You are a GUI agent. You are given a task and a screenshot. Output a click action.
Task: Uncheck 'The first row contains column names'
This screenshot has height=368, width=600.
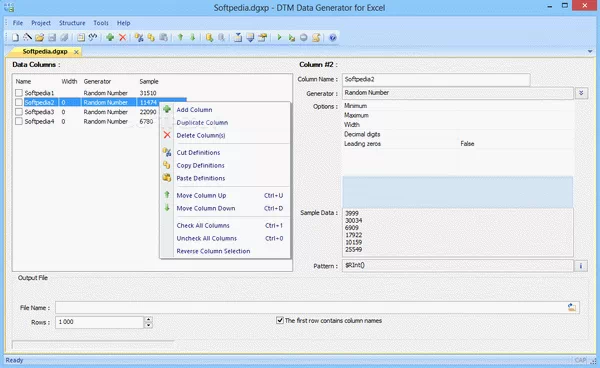point(280,320)
